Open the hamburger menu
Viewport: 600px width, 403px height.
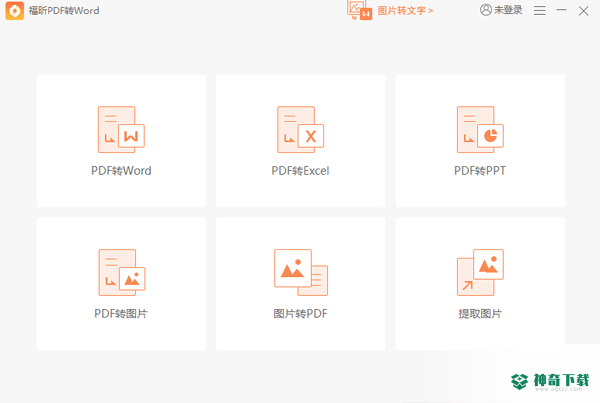(x=540, y=11)
